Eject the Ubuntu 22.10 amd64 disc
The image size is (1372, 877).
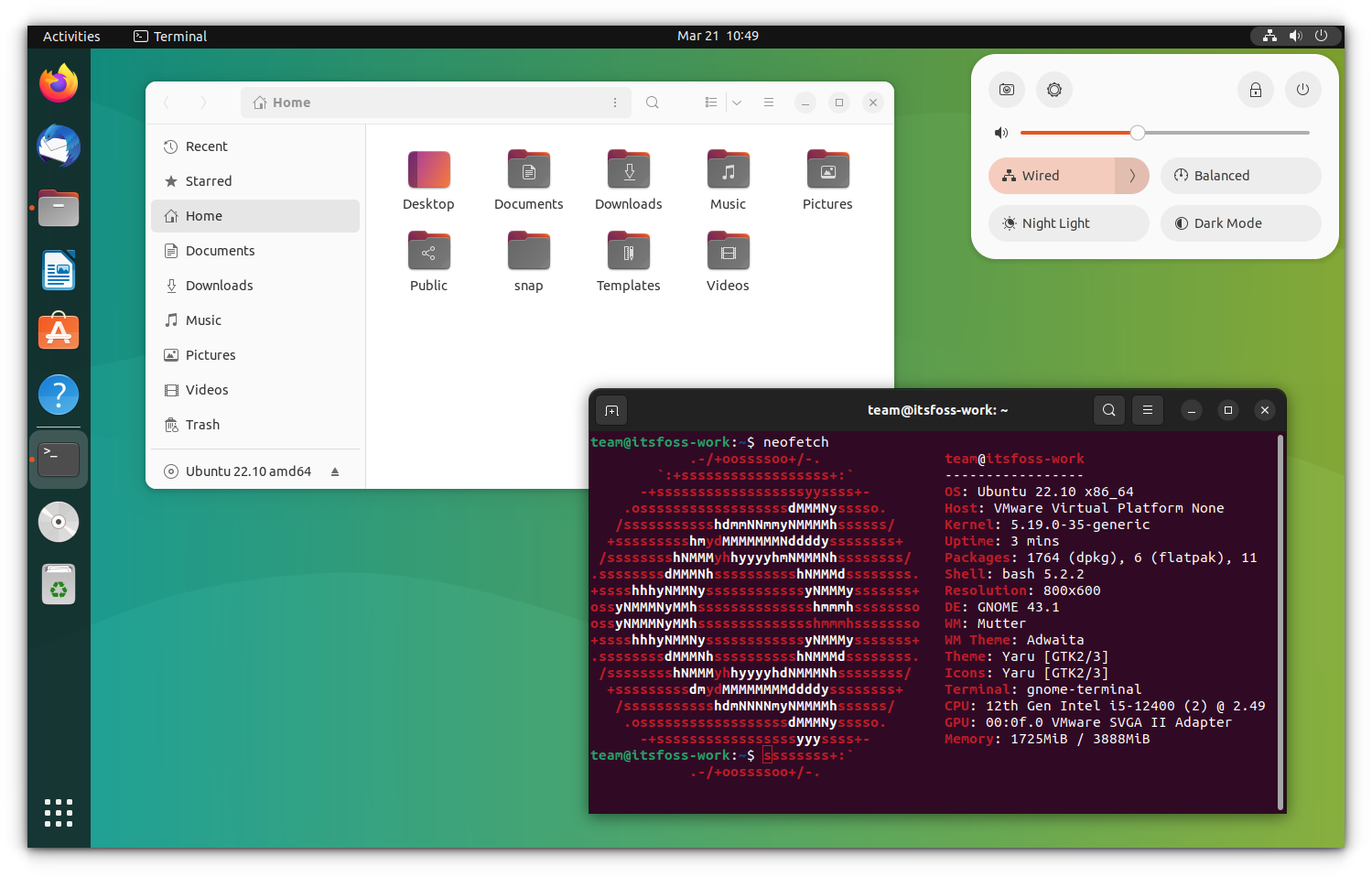coord(335,471)
